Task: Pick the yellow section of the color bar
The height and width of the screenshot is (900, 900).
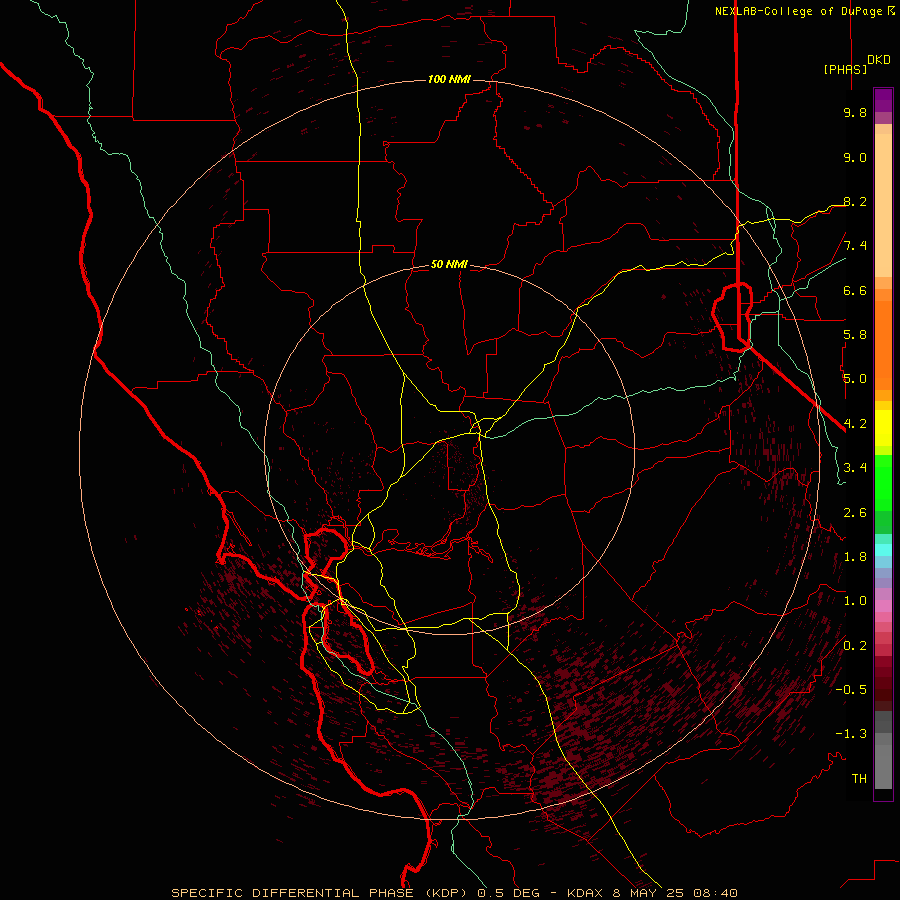Action: click(x=883, y=428)
